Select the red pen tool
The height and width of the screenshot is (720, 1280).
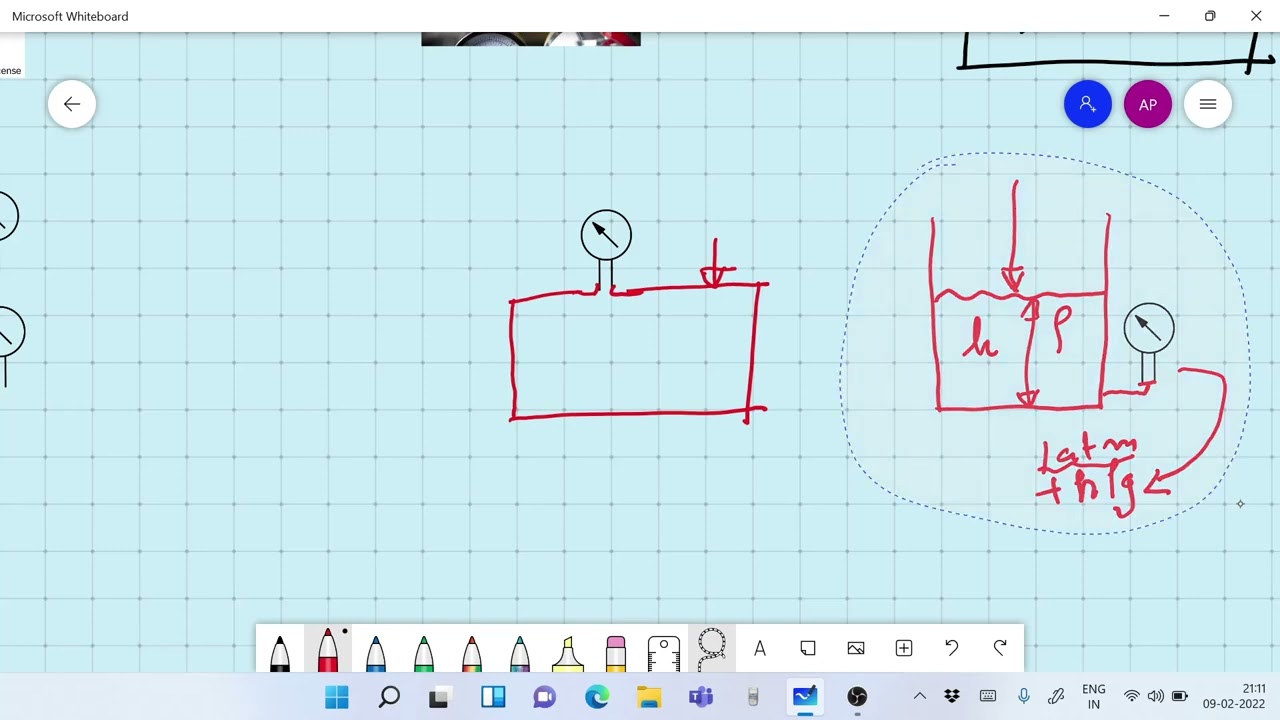328,649
